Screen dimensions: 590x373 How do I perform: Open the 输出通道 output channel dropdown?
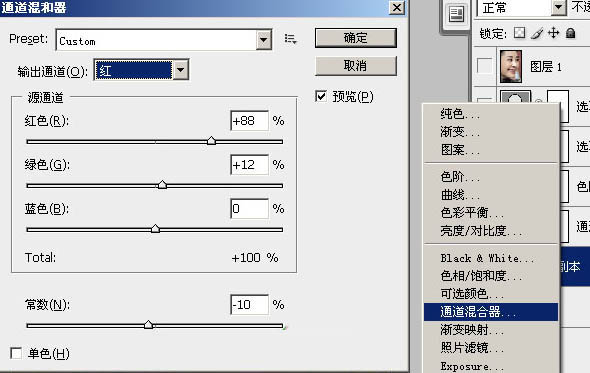(x=181, y=70)
